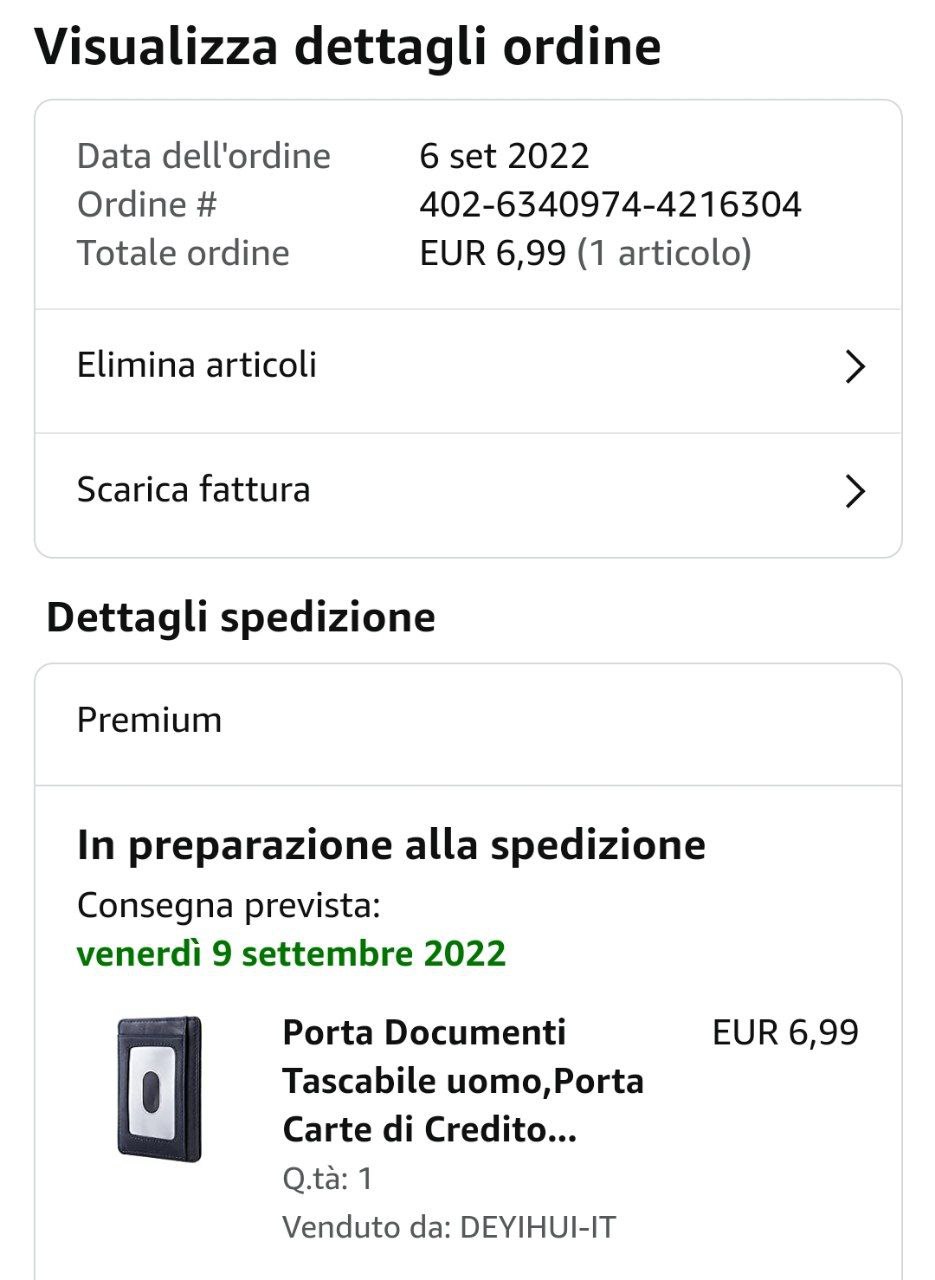Select the order number 402-6340974-4216304
935x1280 pixels.
pyautogui.click(x=610, y=205)
